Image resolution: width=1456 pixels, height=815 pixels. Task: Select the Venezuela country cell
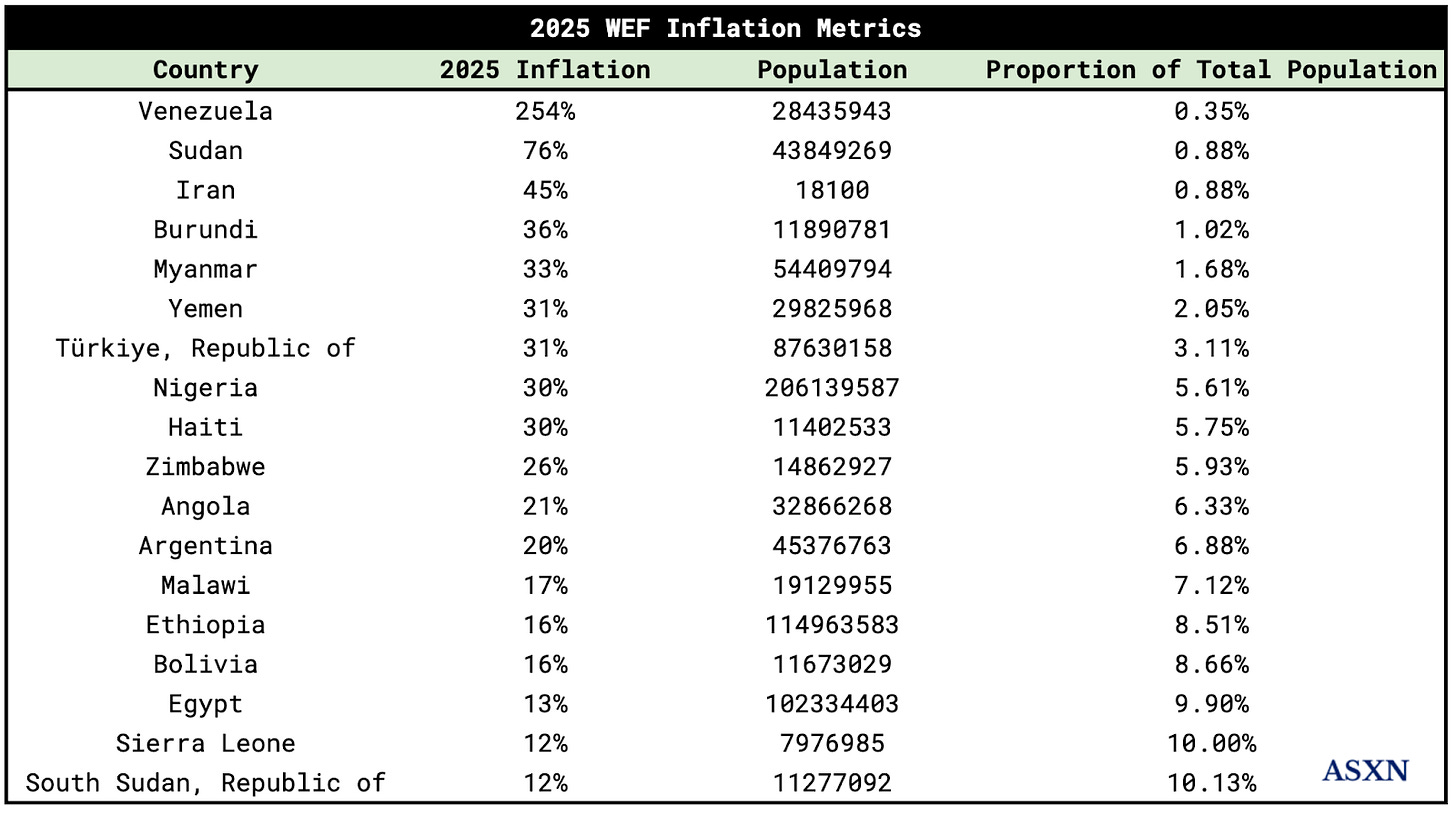[x=205, y=111]
